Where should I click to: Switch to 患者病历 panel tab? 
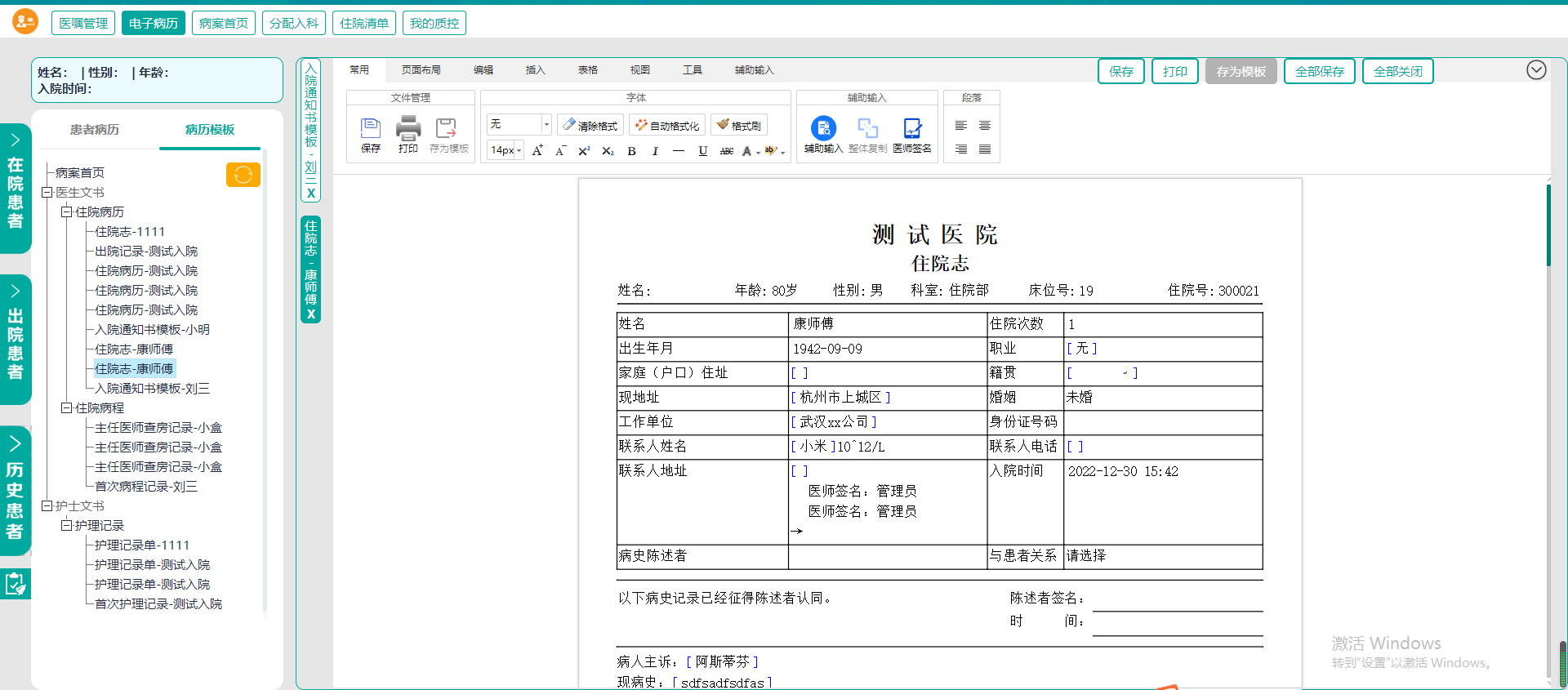pos(95,130)
